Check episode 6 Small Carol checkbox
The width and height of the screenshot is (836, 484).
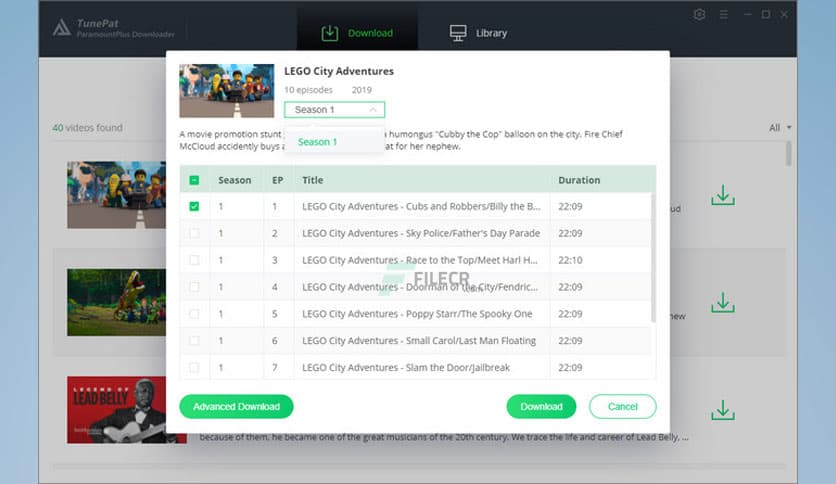pos(194,341)
